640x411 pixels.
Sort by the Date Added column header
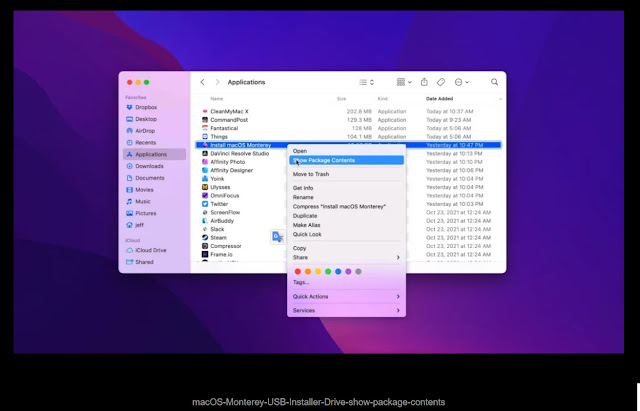(x=440, y=99)
